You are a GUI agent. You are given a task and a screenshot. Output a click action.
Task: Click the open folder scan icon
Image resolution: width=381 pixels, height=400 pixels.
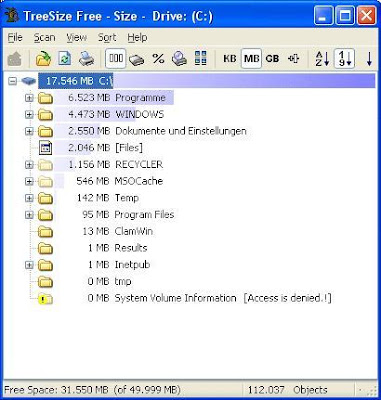(43, 59)
